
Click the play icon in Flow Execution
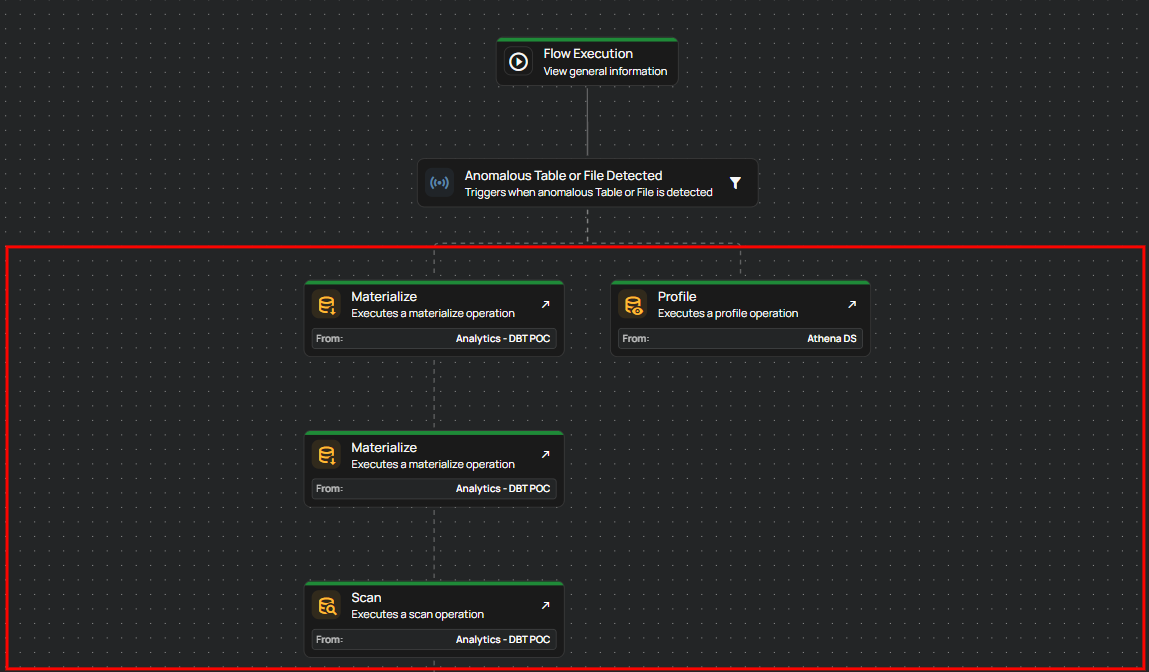(518, 62)
